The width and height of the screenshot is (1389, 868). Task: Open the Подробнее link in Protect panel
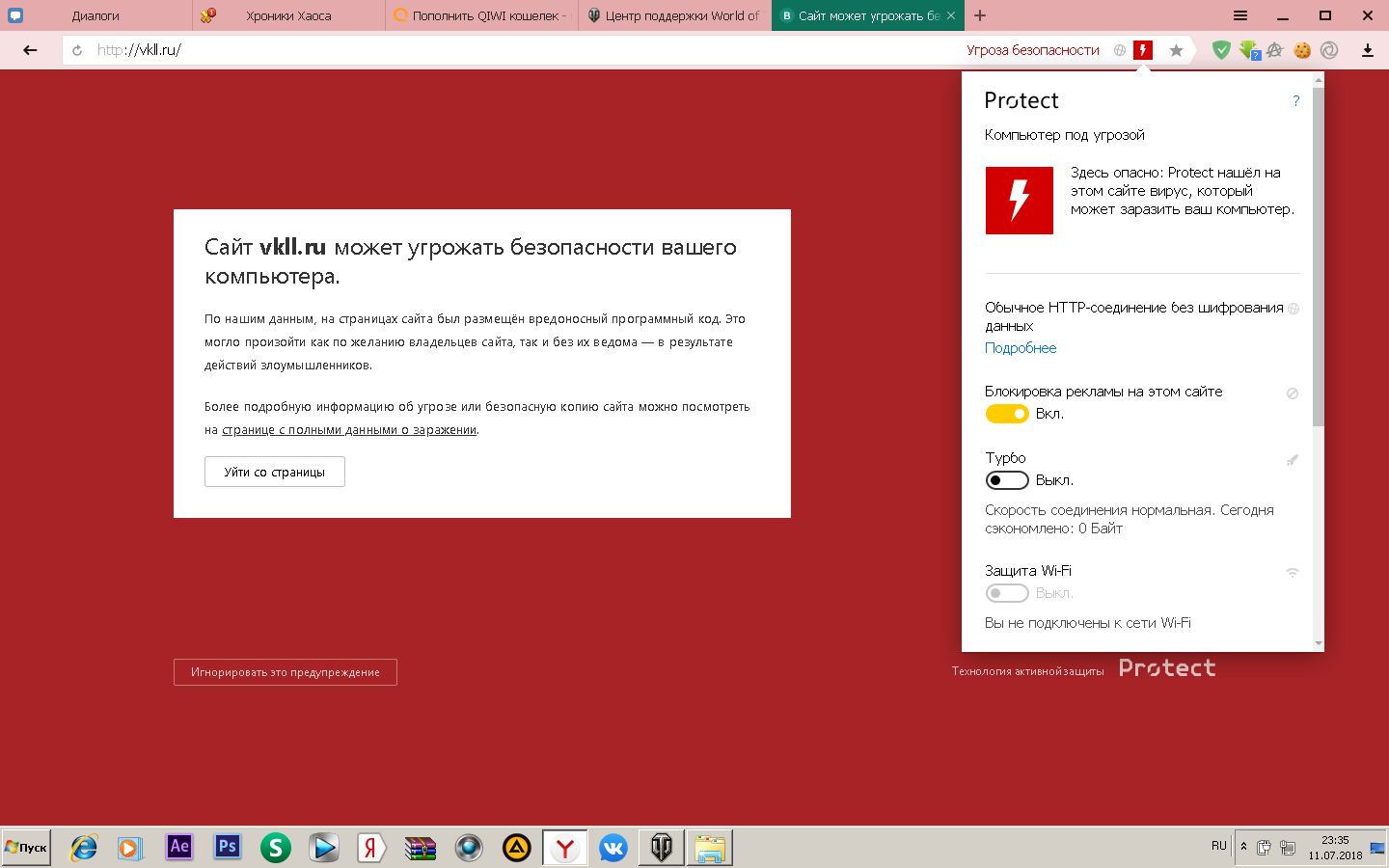point(1021,348)
